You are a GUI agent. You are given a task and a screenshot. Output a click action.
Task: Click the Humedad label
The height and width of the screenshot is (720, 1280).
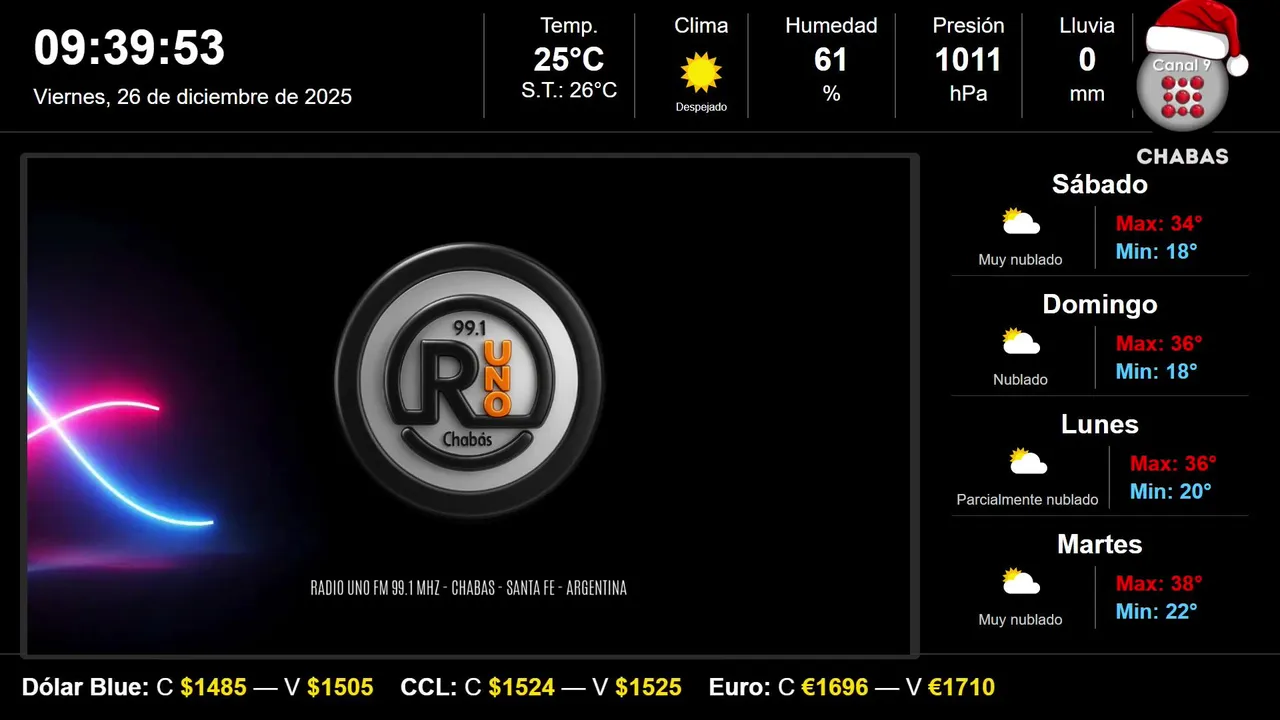coord(831,26)
